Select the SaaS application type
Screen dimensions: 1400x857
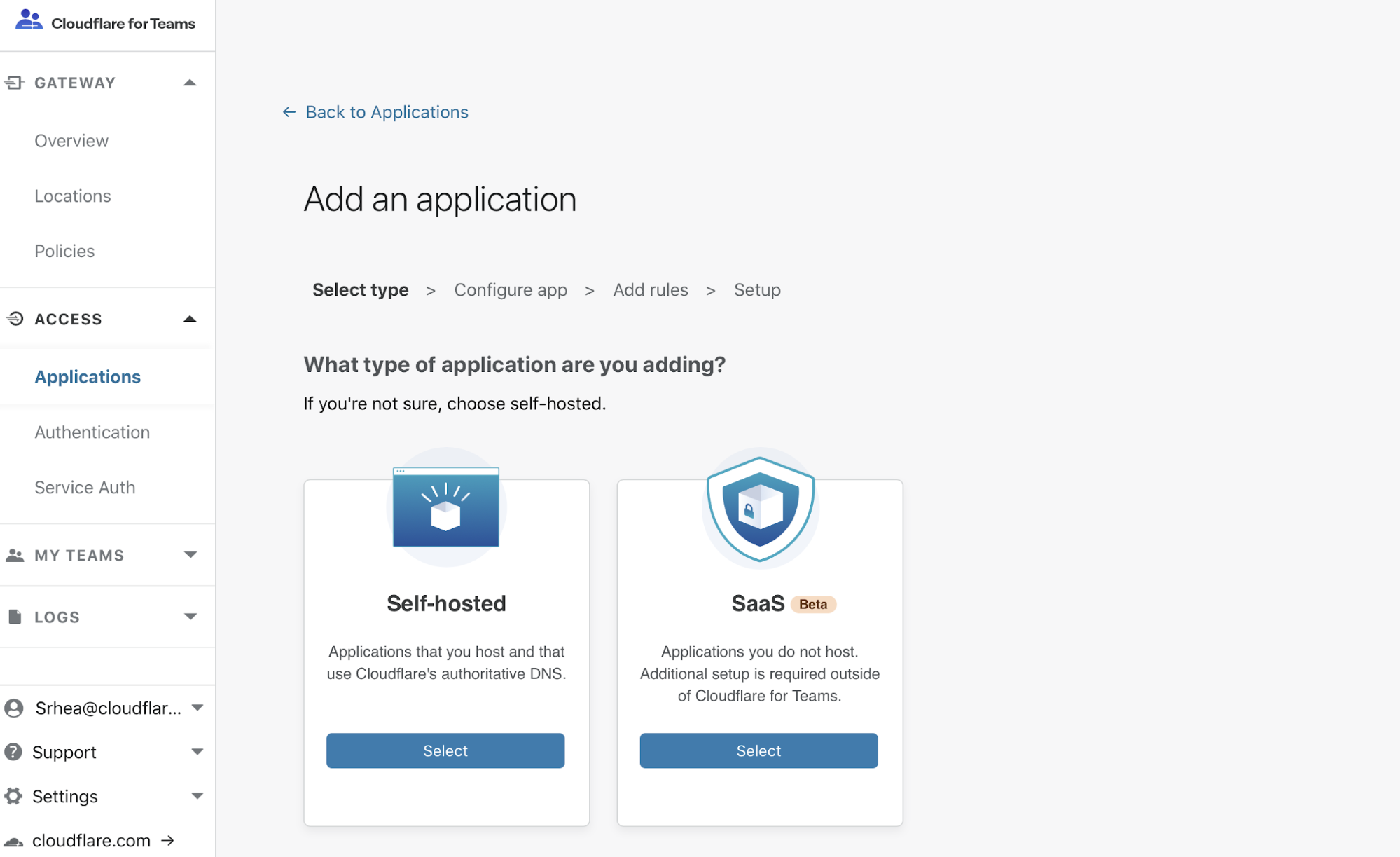coord(758,750)
